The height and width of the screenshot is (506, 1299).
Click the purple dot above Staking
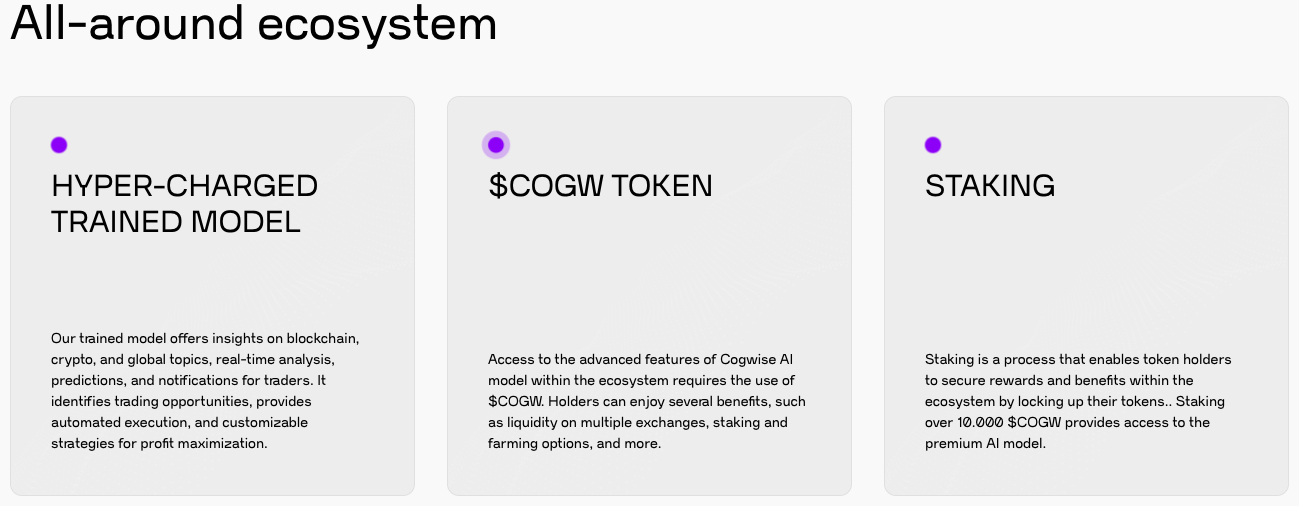tap(933, 145)
